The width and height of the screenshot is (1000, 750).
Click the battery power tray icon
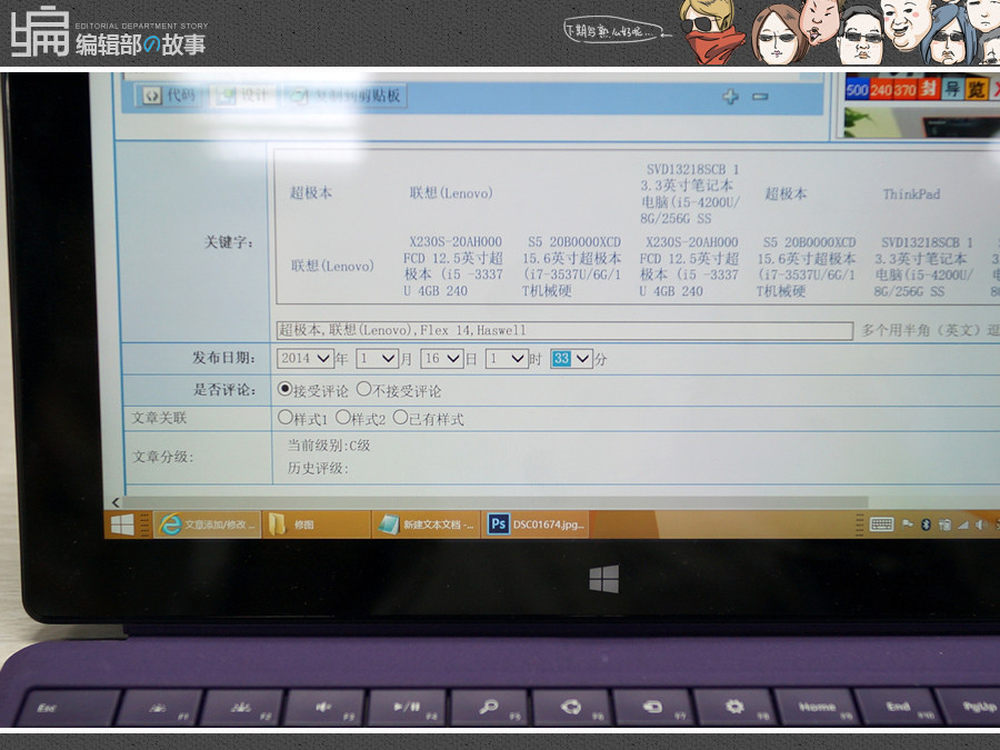pyautogui.click(x=945, y=524)
